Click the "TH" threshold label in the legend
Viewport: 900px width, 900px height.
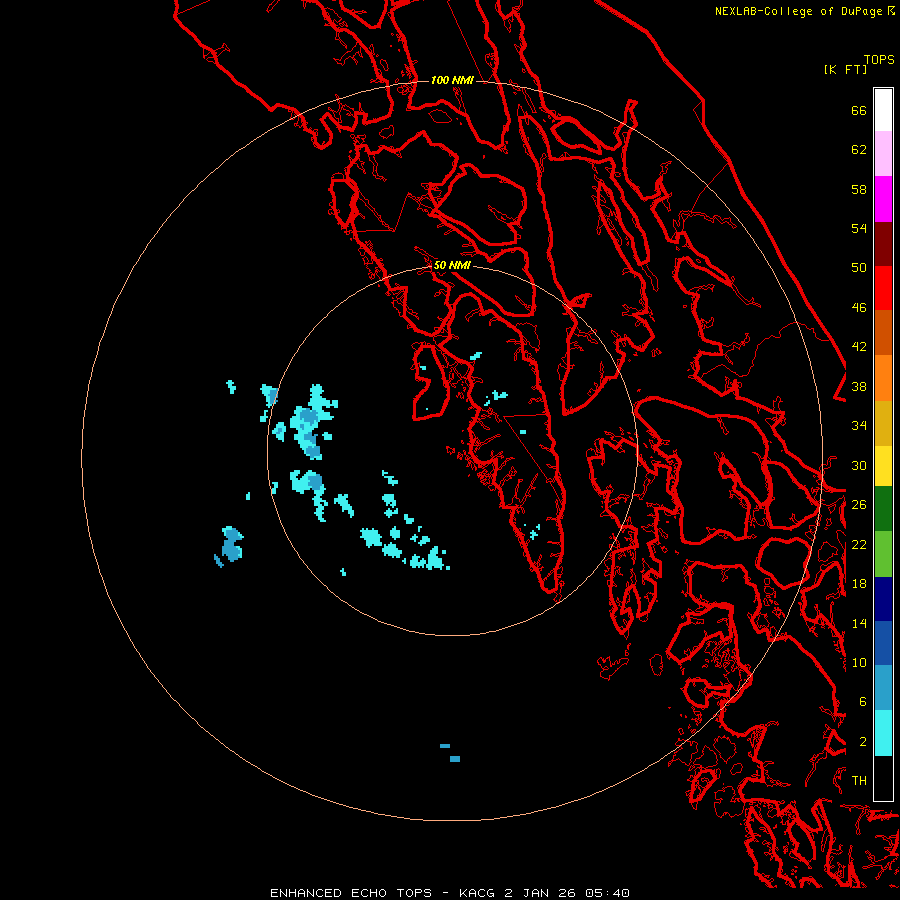(x=859, y=781)
